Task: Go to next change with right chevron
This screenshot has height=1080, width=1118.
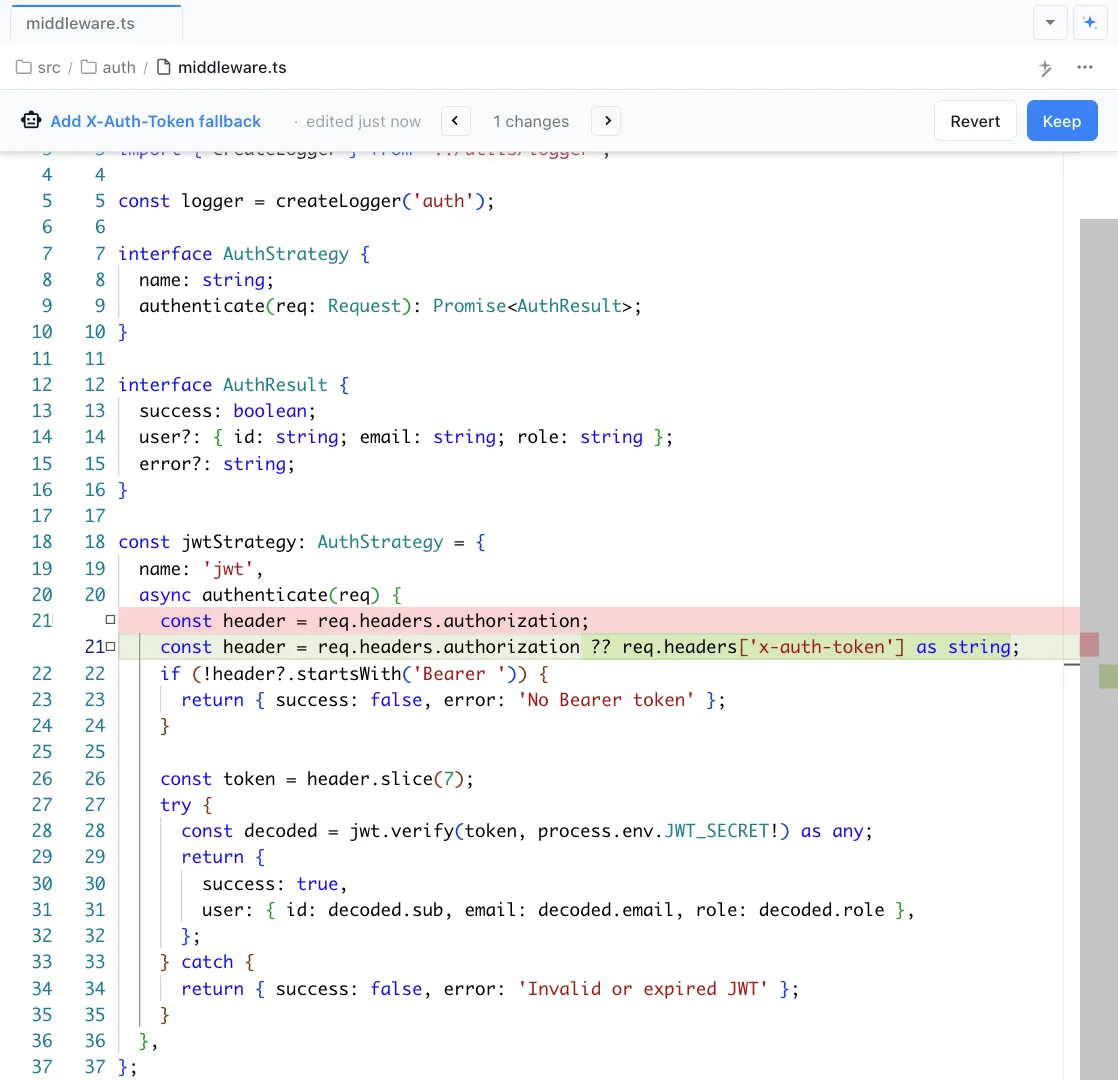Action: tap(606, 120)
